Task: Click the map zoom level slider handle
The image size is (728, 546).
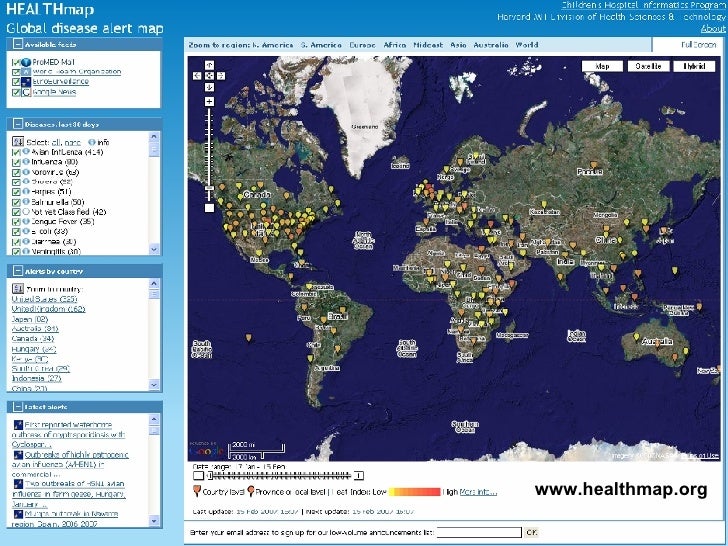Action: [209, 188]
